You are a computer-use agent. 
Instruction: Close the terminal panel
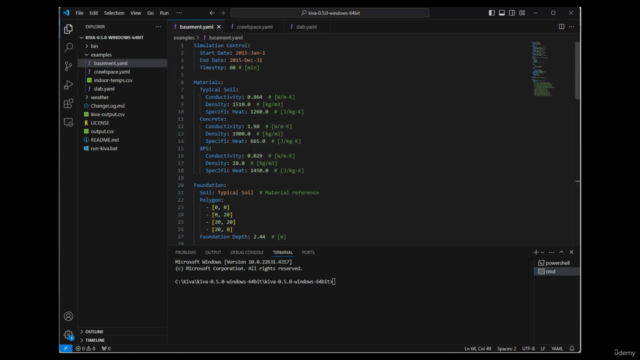[571, 252]
